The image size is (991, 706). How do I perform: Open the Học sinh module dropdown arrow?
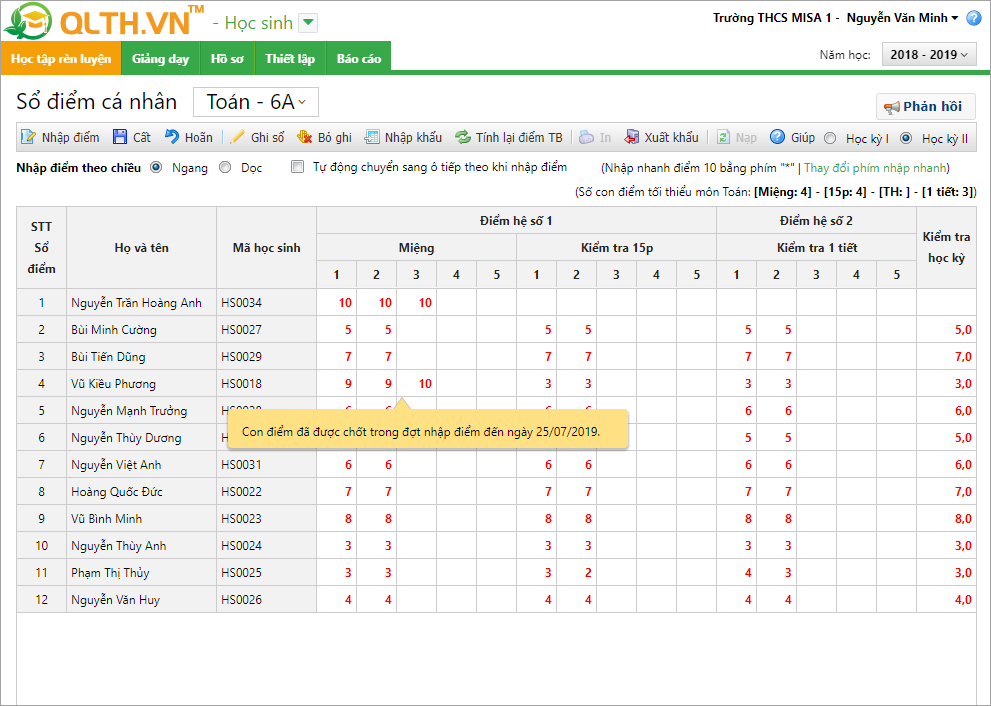click(x=308, y=23)
